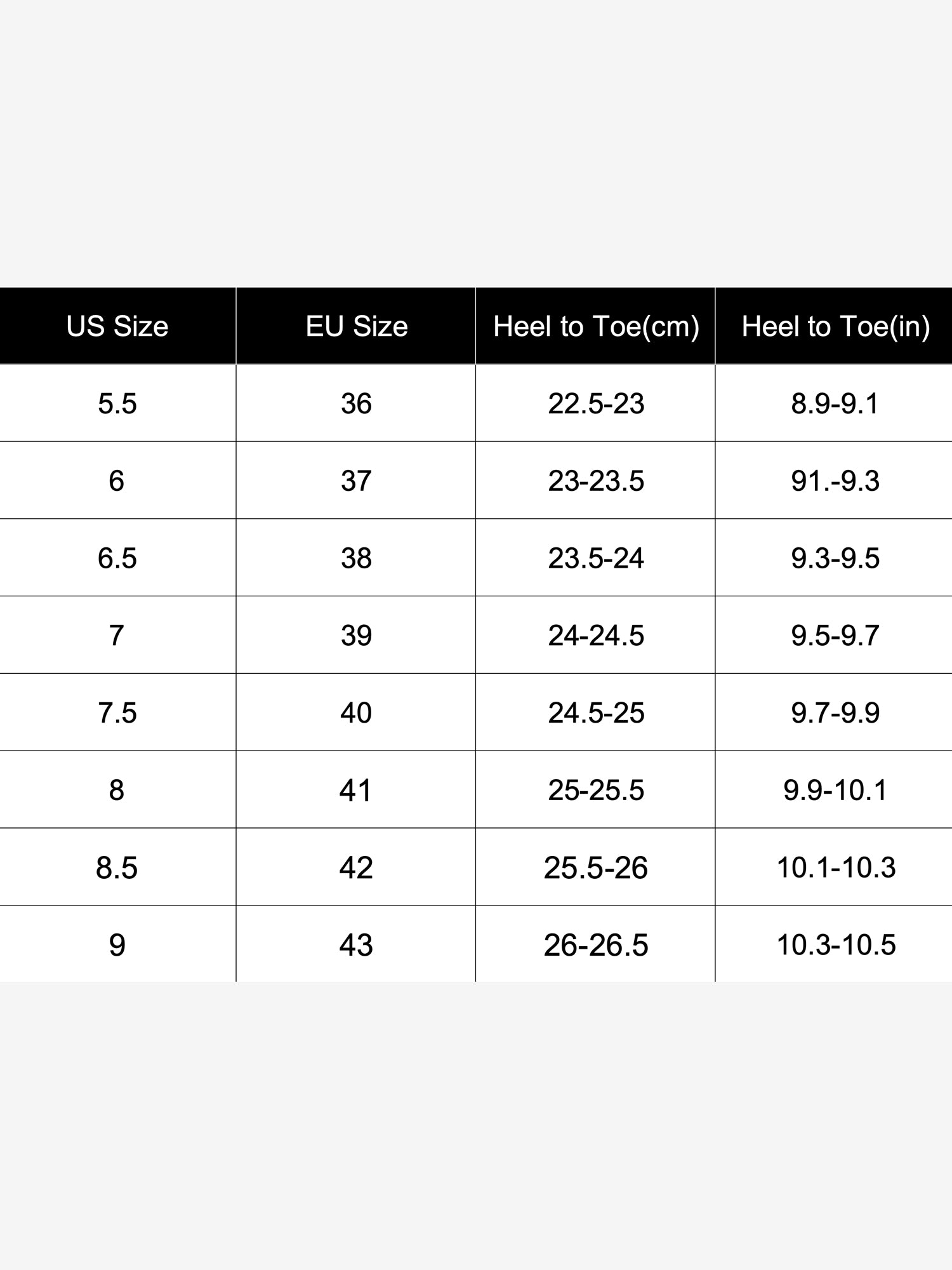The image size is (952, 1270).
Task: Click the EU Size column header
Action: [x=356, y=326]
